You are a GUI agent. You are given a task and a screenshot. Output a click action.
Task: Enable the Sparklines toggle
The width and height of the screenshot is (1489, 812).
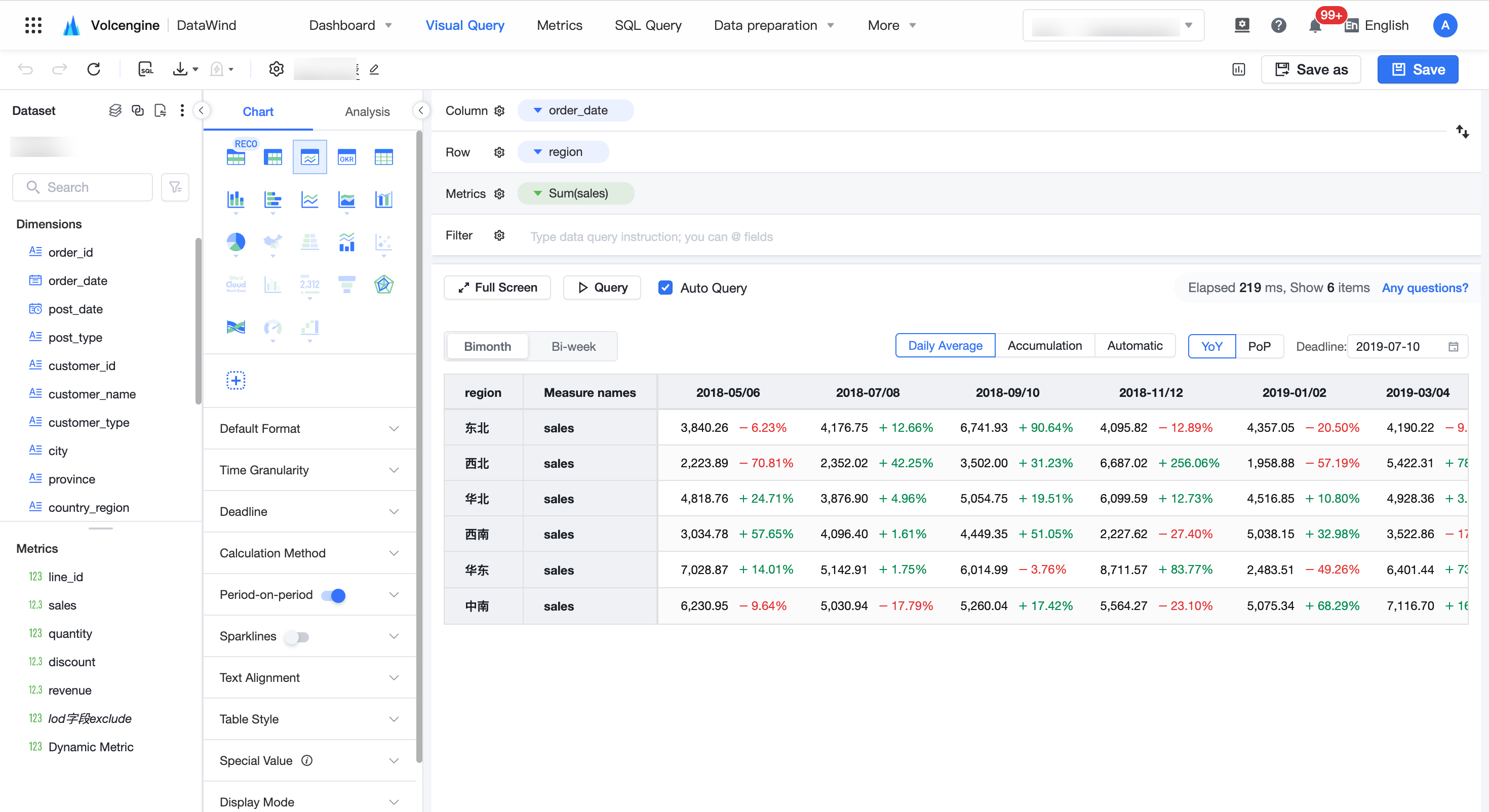coord(297,636)
